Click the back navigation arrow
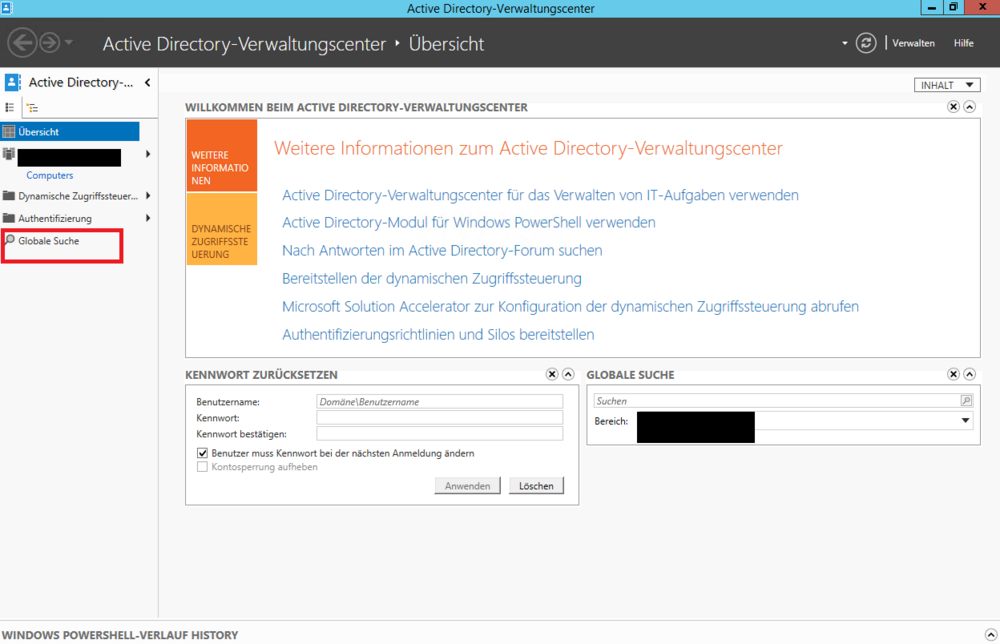 (x=22, y=43)
